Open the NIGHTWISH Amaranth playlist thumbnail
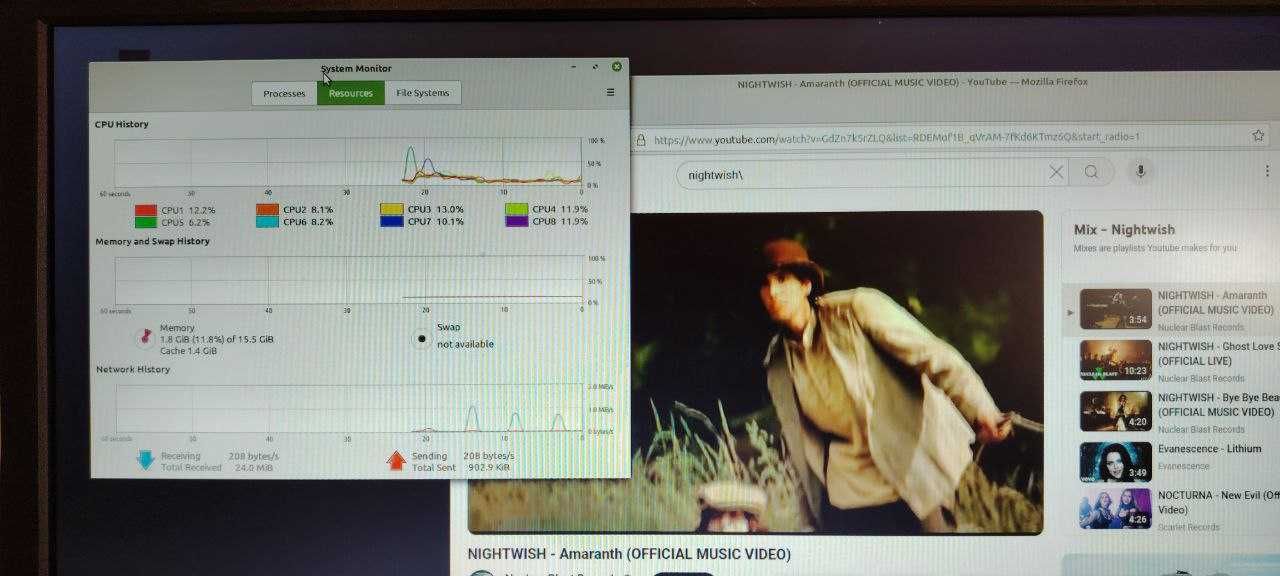The width and height of the screenshot is (1280, 576). point(1115,309)
